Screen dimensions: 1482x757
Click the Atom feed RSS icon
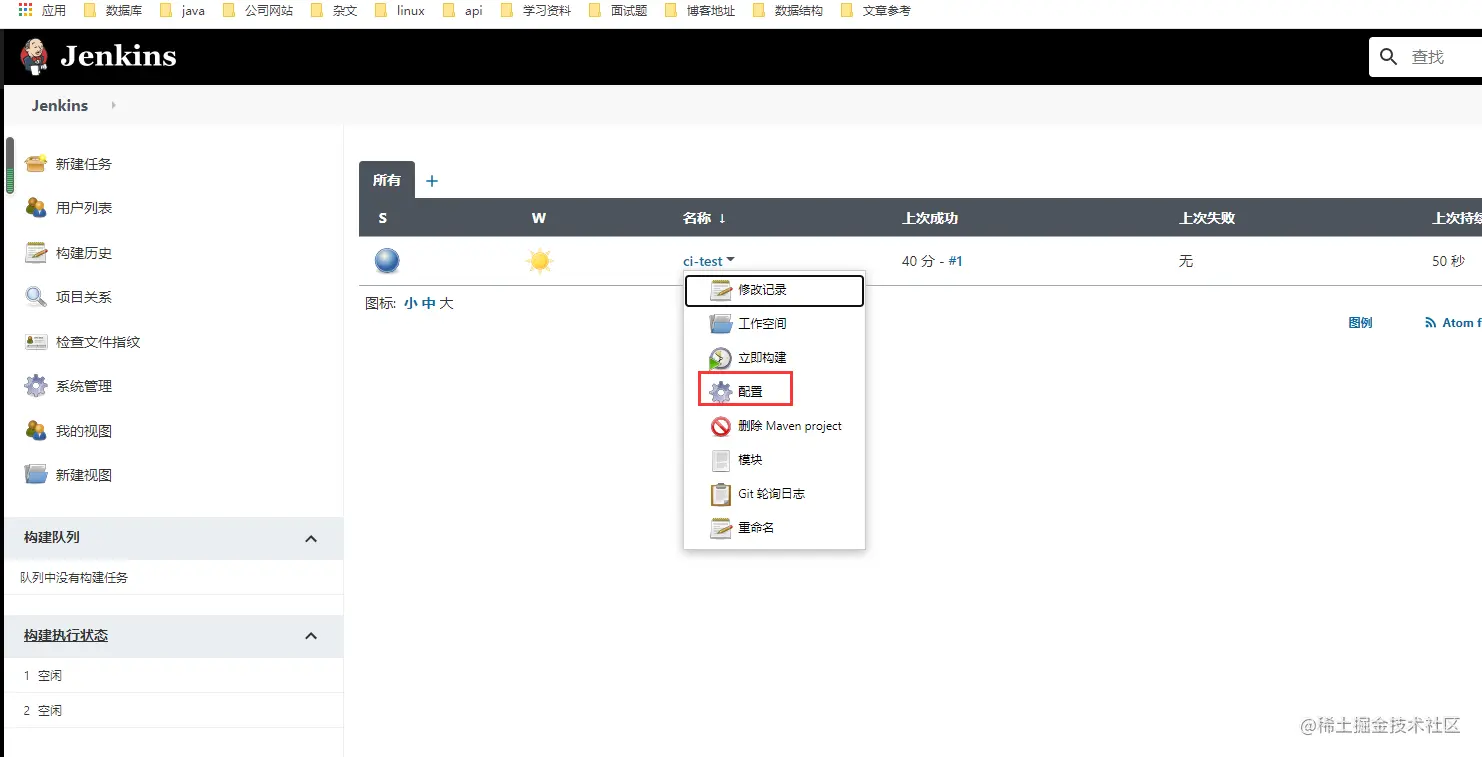1430,322
